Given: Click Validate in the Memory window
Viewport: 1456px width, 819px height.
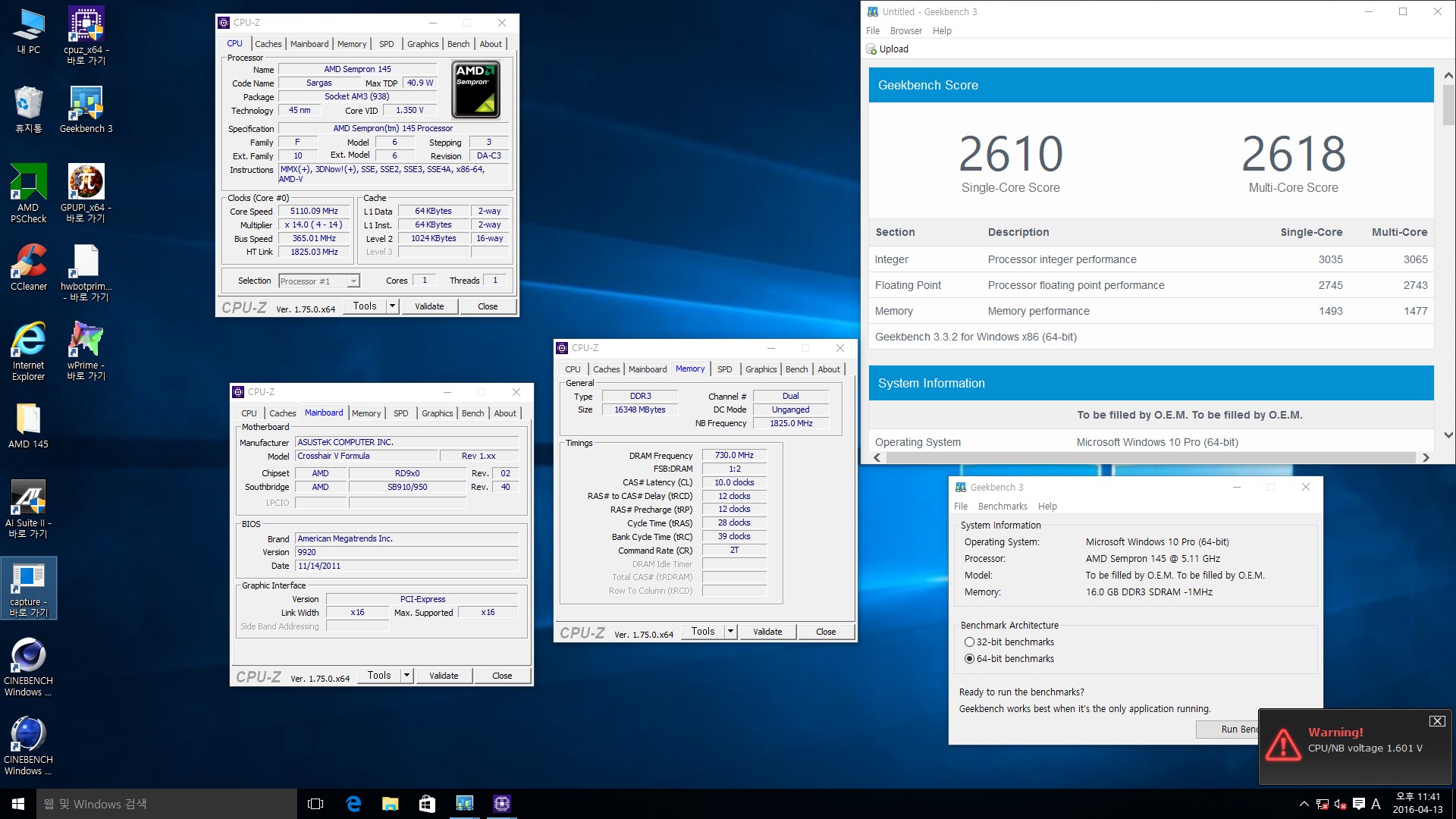Looking at the screenshot, I should [x=767, y=632].
